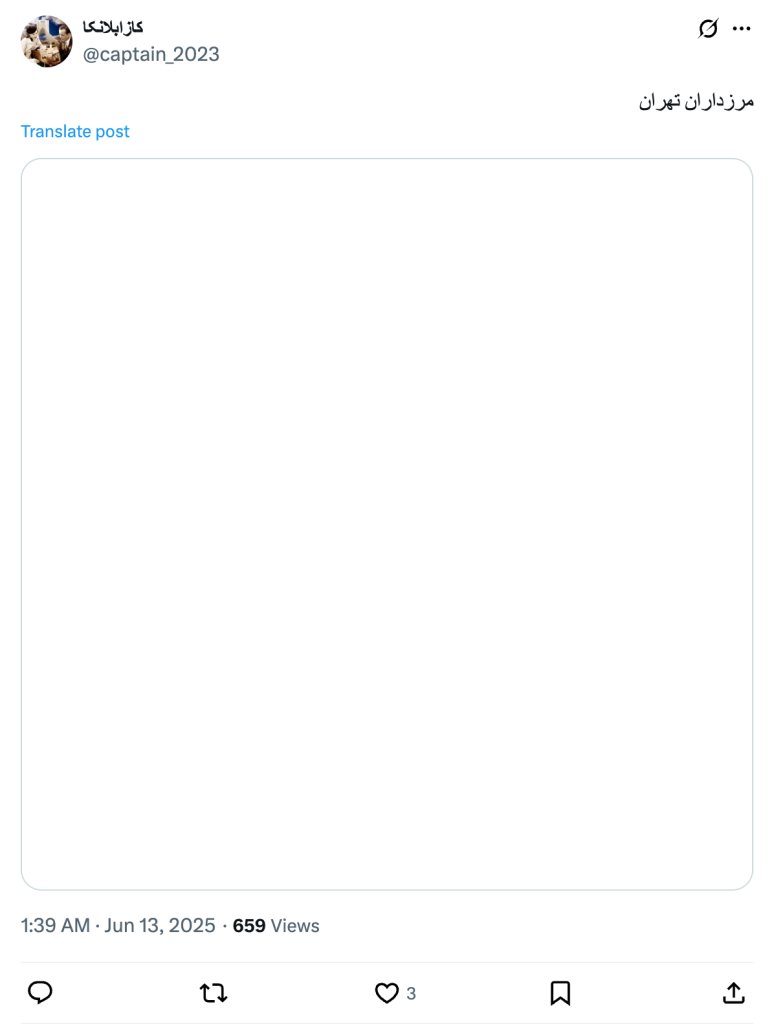Open the three-dot more options menu
This screenshot has height=1024, width=774.
741,29
